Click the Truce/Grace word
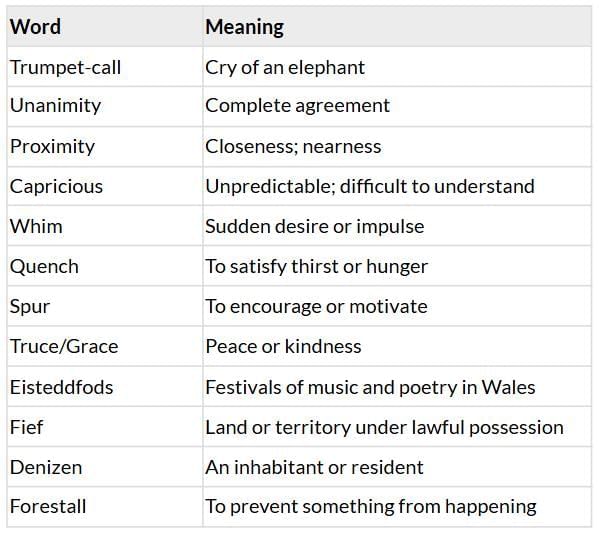The image size is (599, 536). (x=64, y=347)
